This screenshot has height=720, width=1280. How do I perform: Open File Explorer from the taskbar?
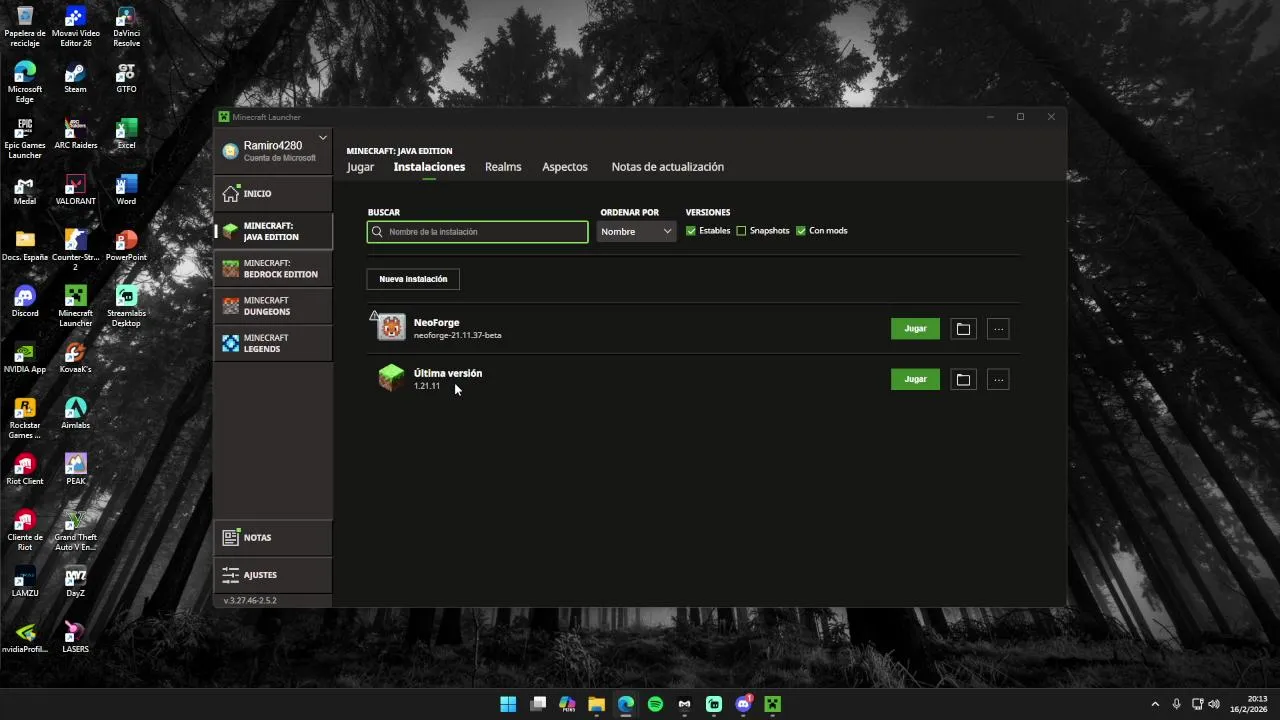[x=596, y=704]
